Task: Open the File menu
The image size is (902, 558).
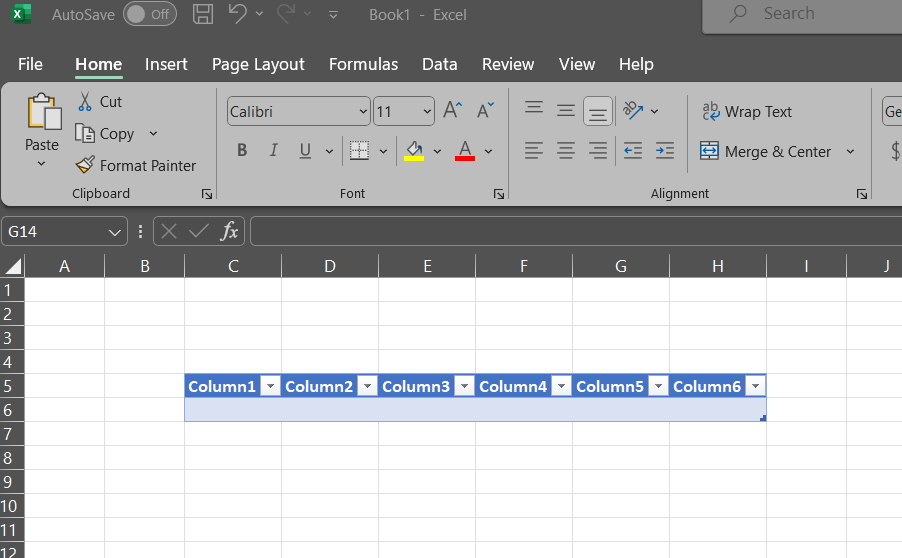Action: coord(30,64)
